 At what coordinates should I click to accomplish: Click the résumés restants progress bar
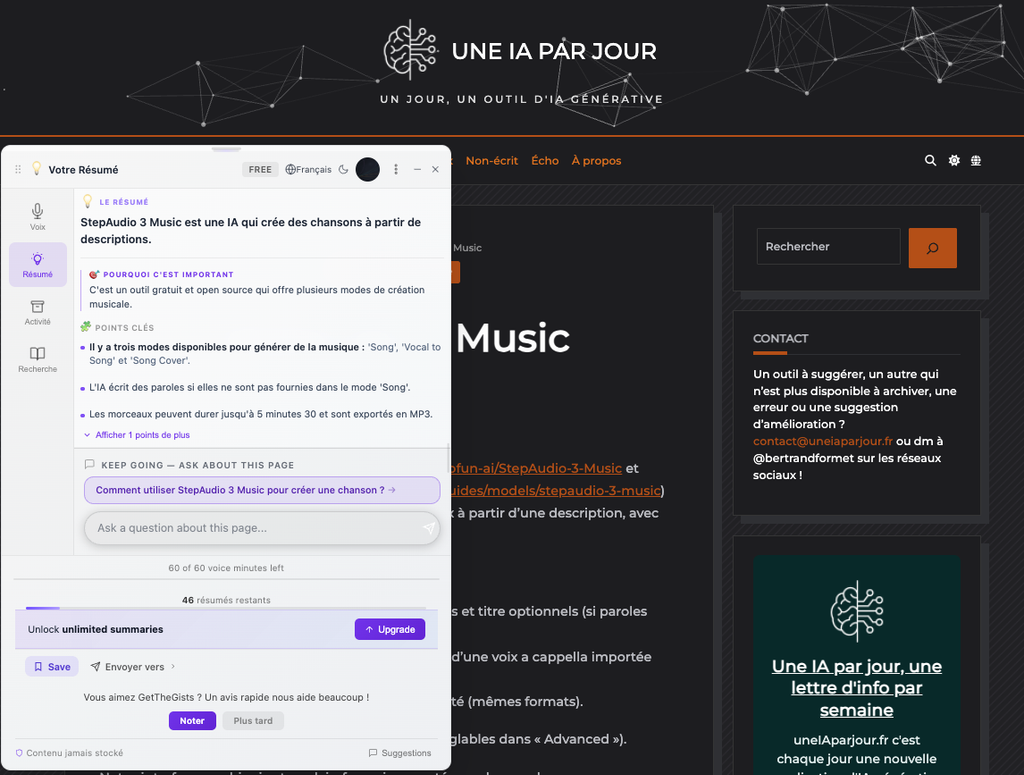[x=226, y=609]
